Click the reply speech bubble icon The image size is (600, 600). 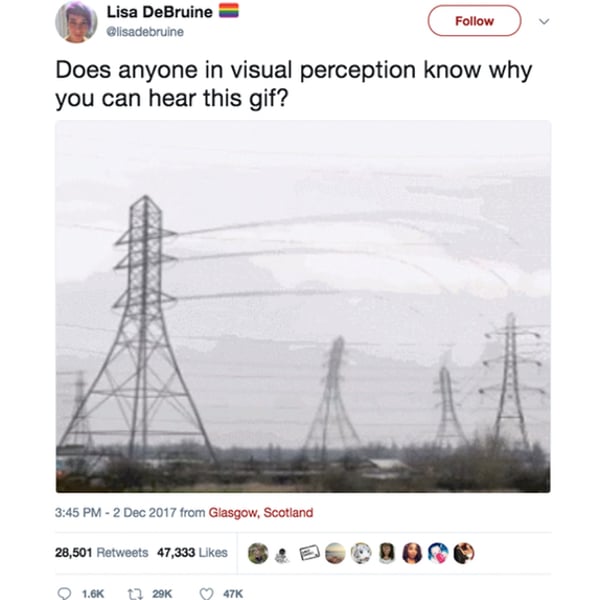[64, 593]
